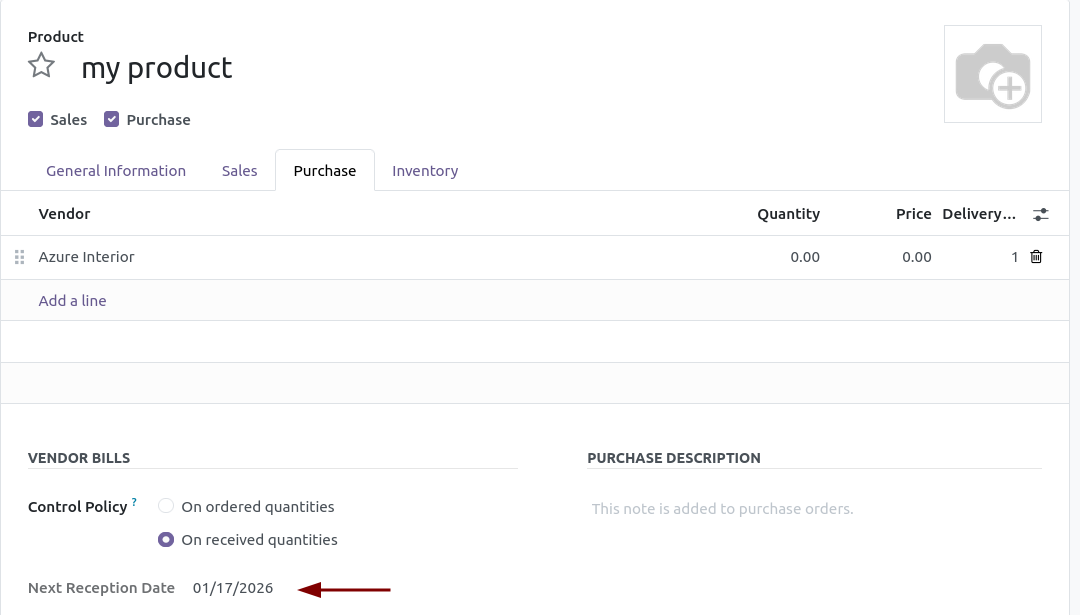Image resolution: width=1080 pixels, height=615 pixels.
Task: Select the On received quantities option
Action: [166, 539]
